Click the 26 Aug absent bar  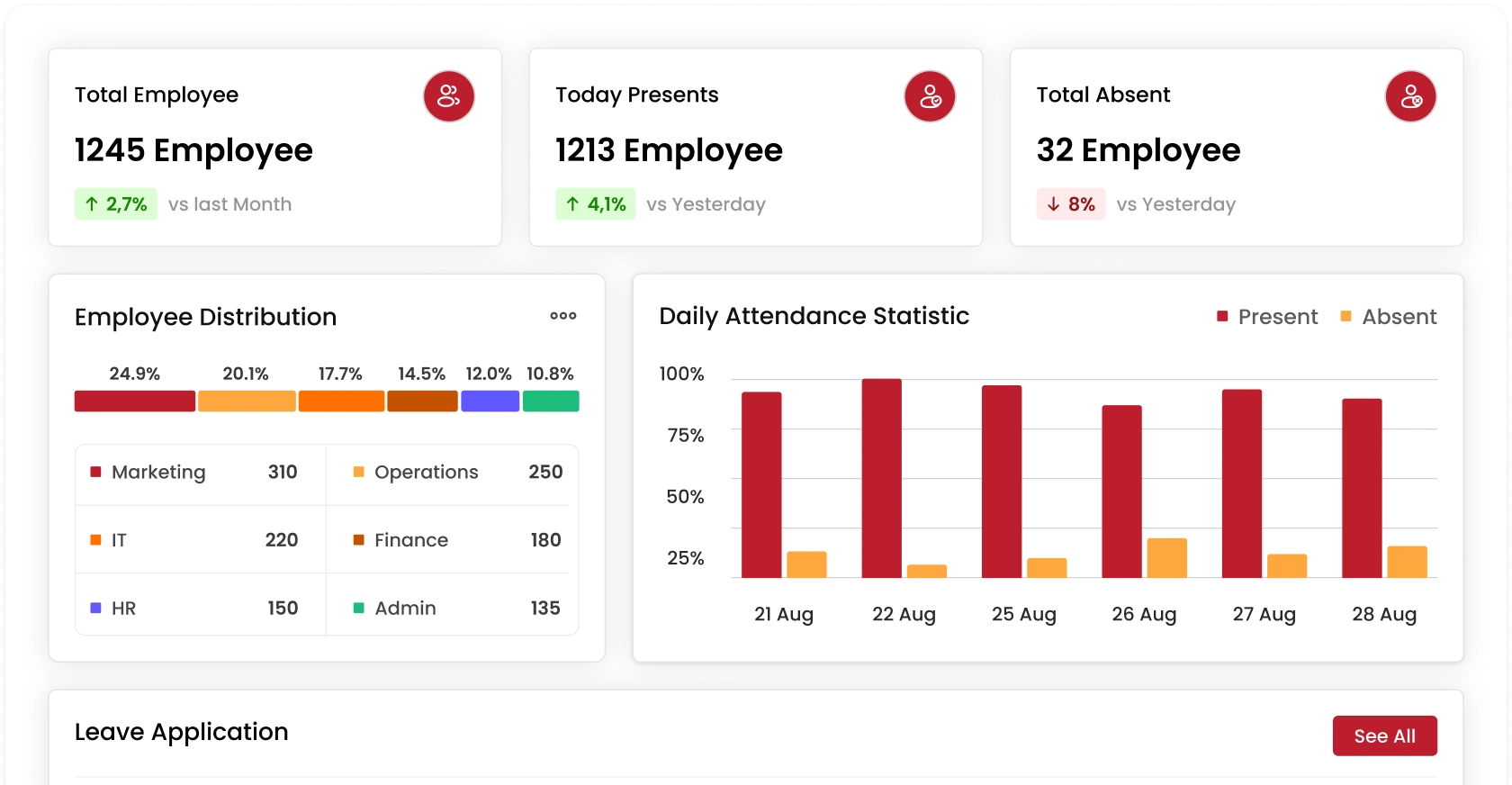(1166, 558)
